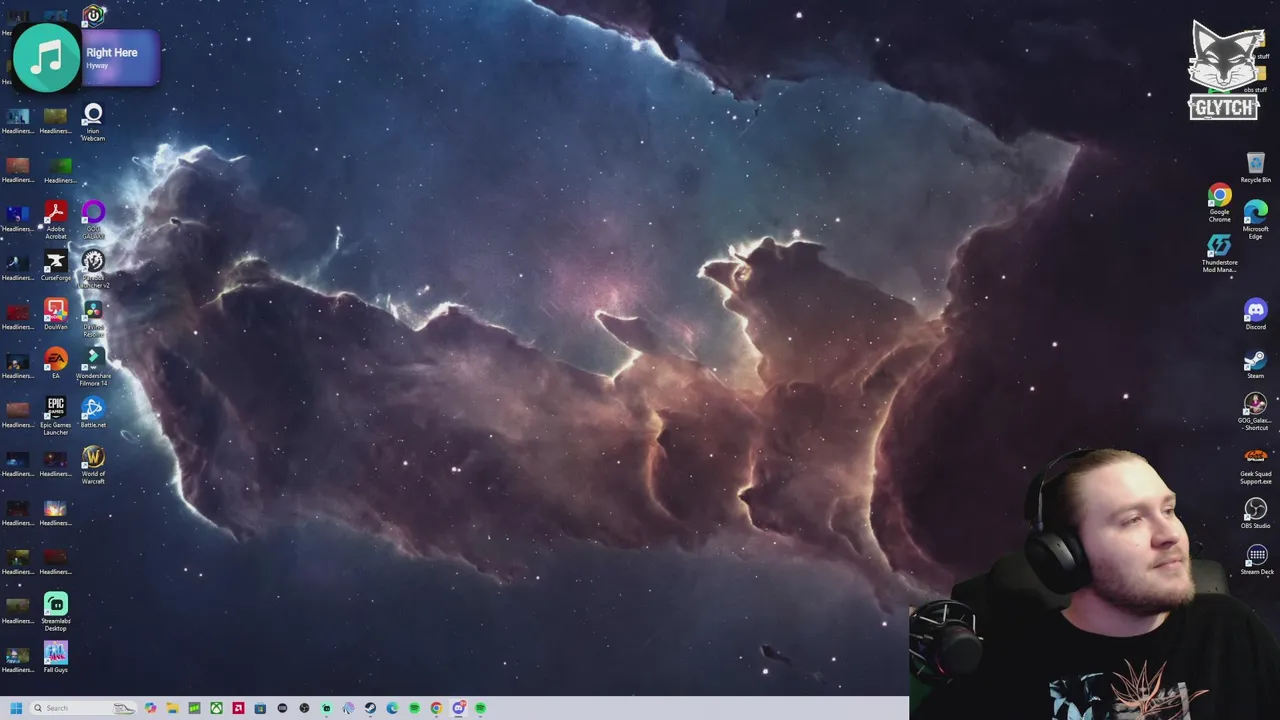Open File Explorer from taskbar

pyautogui.click(x=172, y=708)
